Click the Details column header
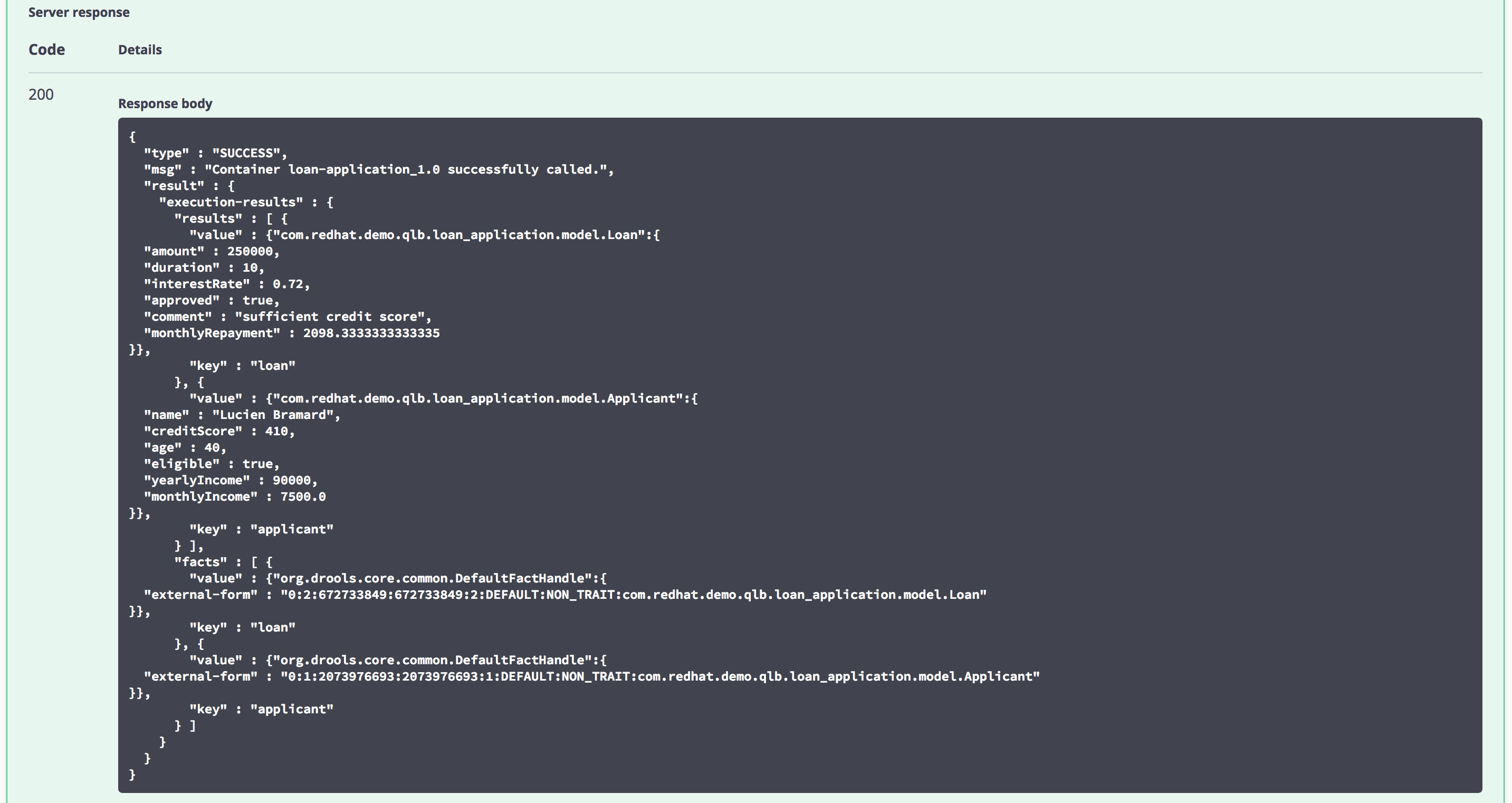Screen dimensions: 1512x803 pyautogui.click(x=140, y=50)
